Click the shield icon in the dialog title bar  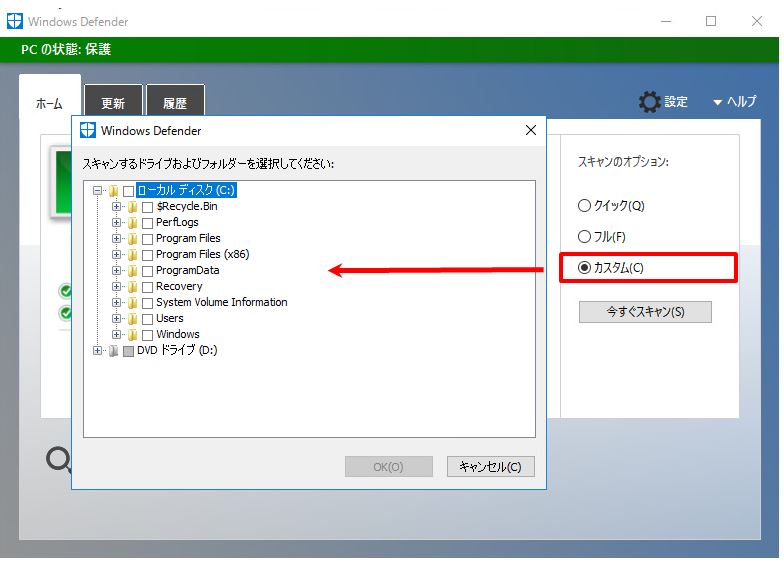(88, 130)
